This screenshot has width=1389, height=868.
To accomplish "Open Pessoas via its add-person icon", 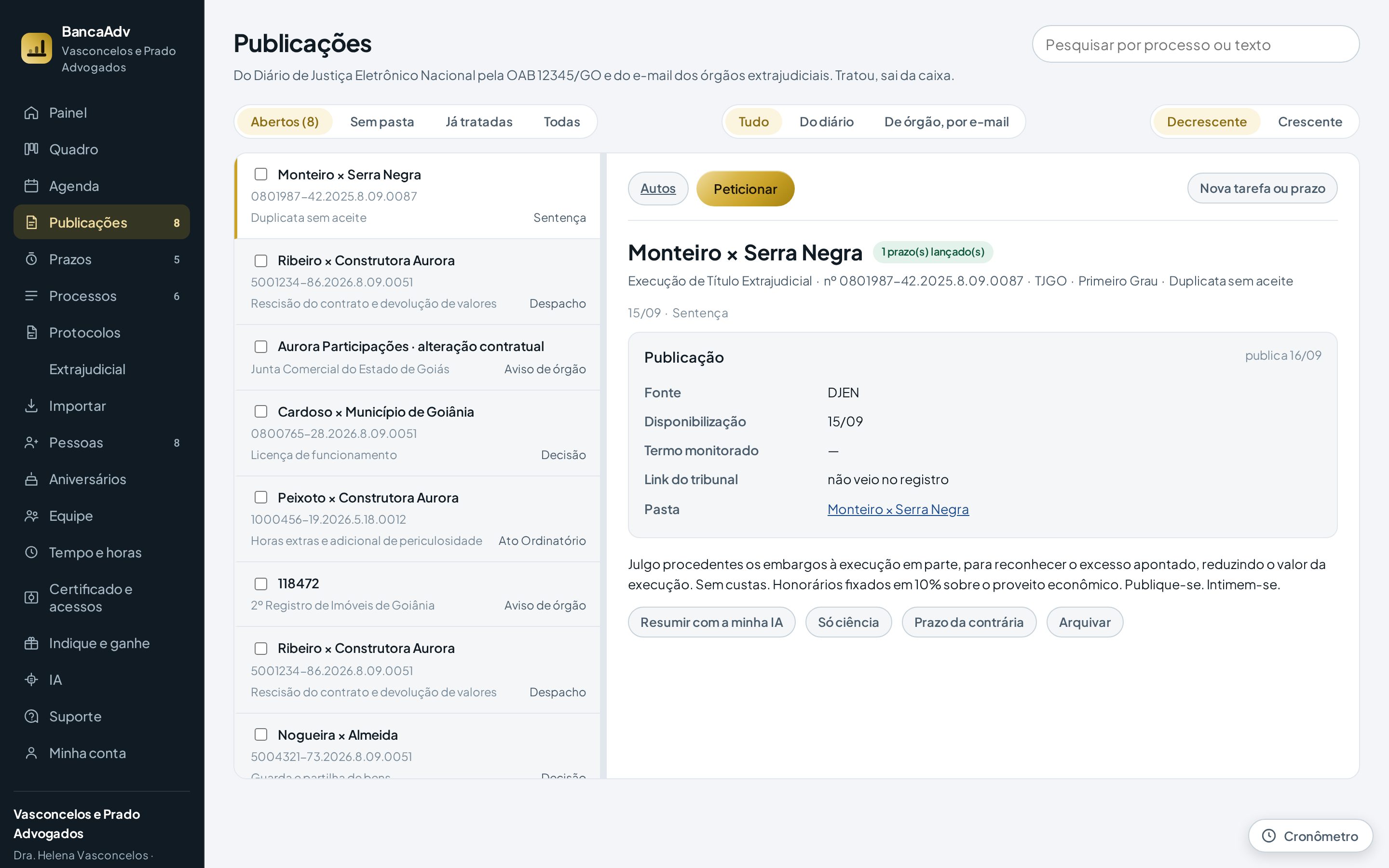I will 31,443.
